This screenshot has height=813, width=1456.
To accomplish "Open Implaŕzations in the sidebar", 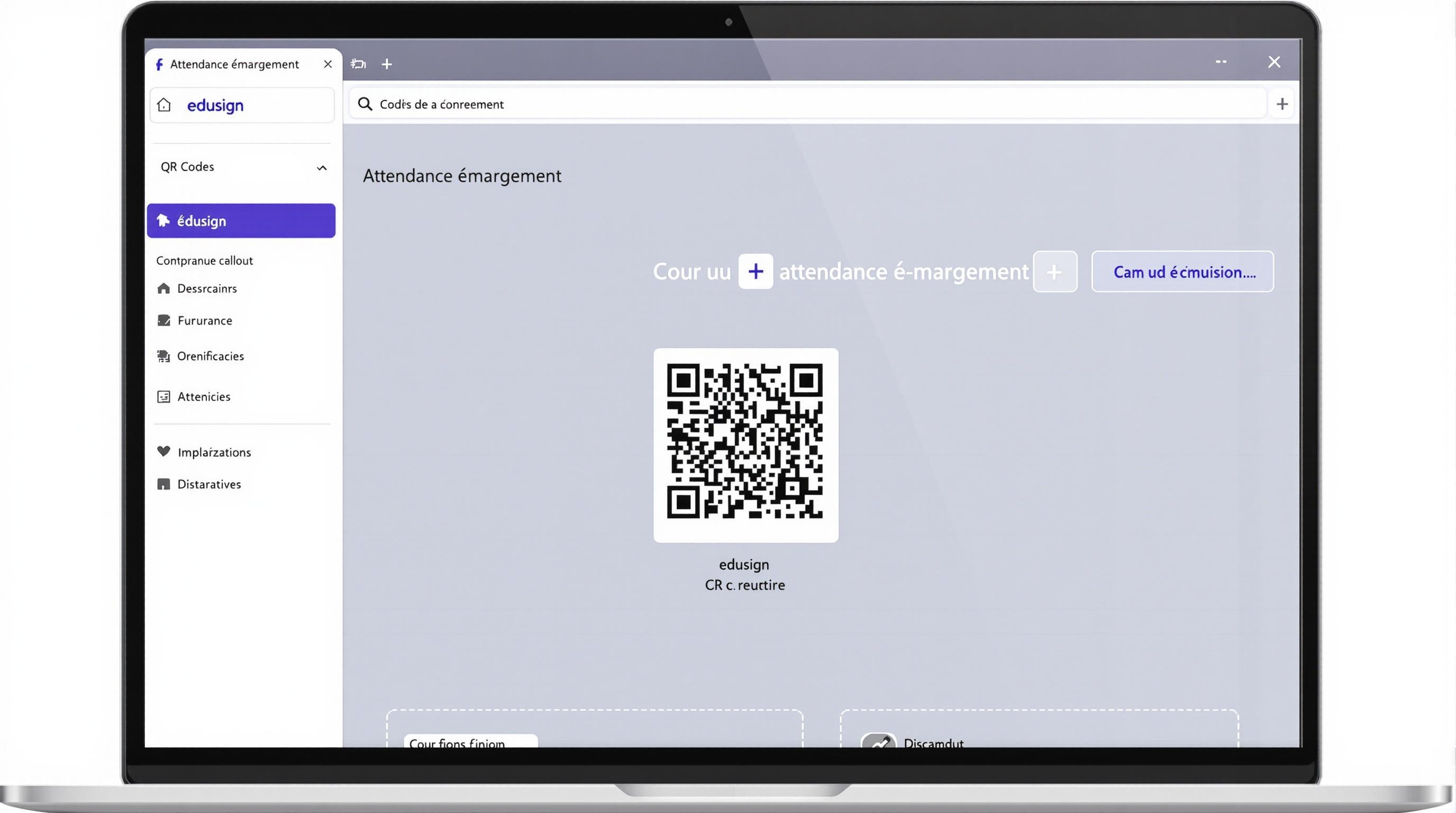I will click(x=214, y=453).
